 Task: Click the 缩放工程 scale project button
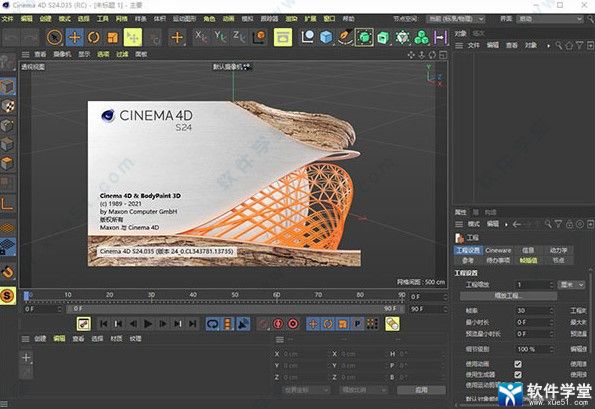click(508, 296)
